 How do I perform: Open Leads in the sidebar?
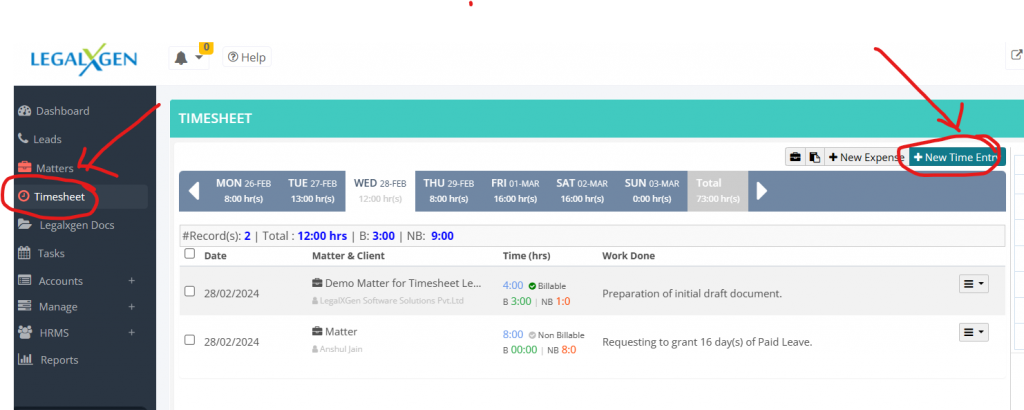coord(47,139)
